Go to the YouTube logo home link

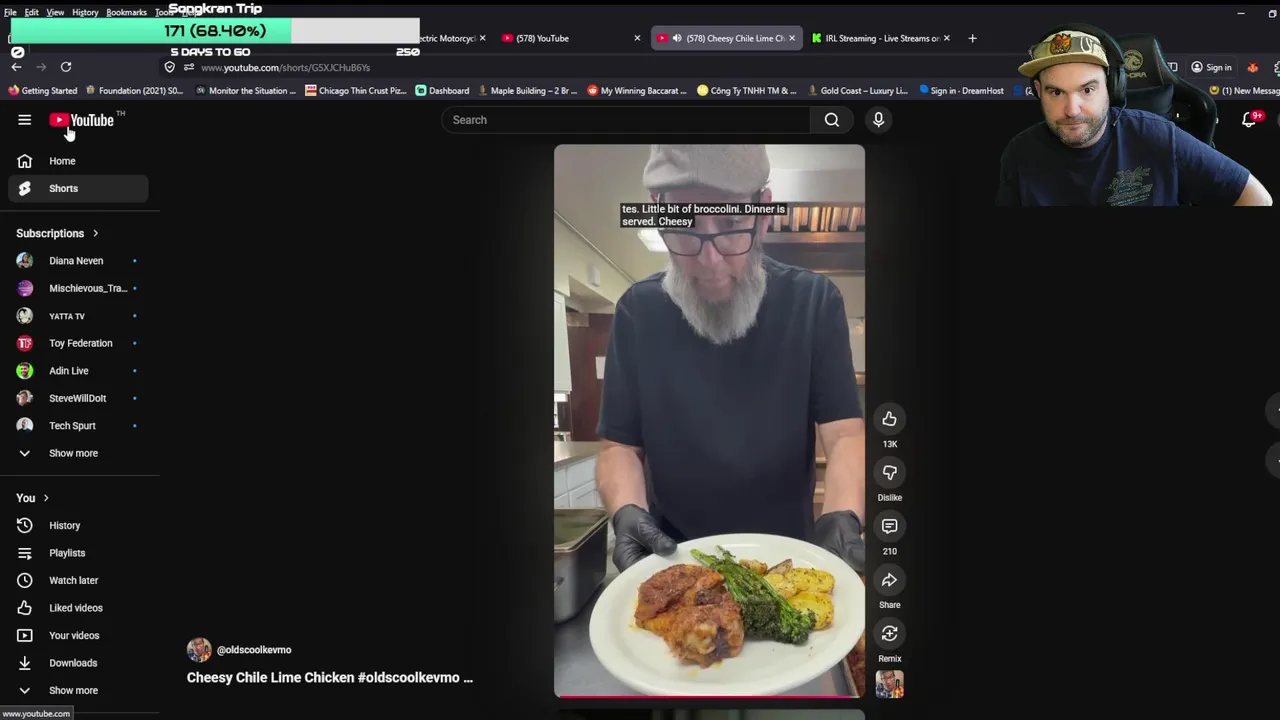(x=81, y=120)
